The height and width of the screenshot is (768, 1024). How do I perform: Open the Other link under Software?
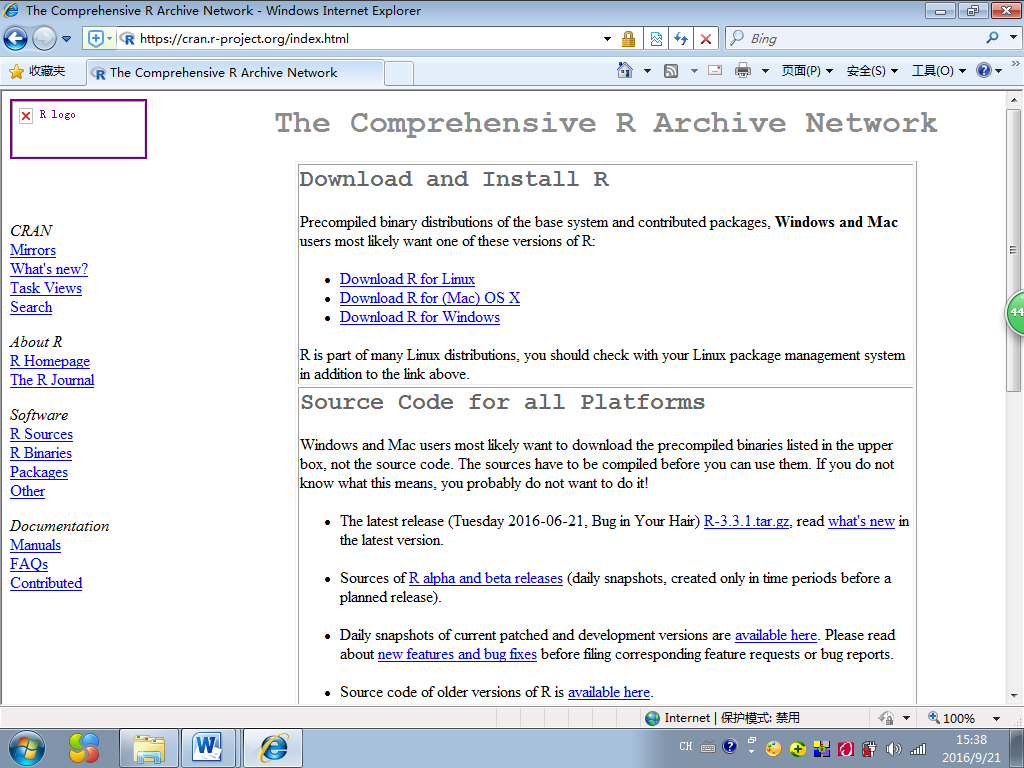tap(27, 491)
